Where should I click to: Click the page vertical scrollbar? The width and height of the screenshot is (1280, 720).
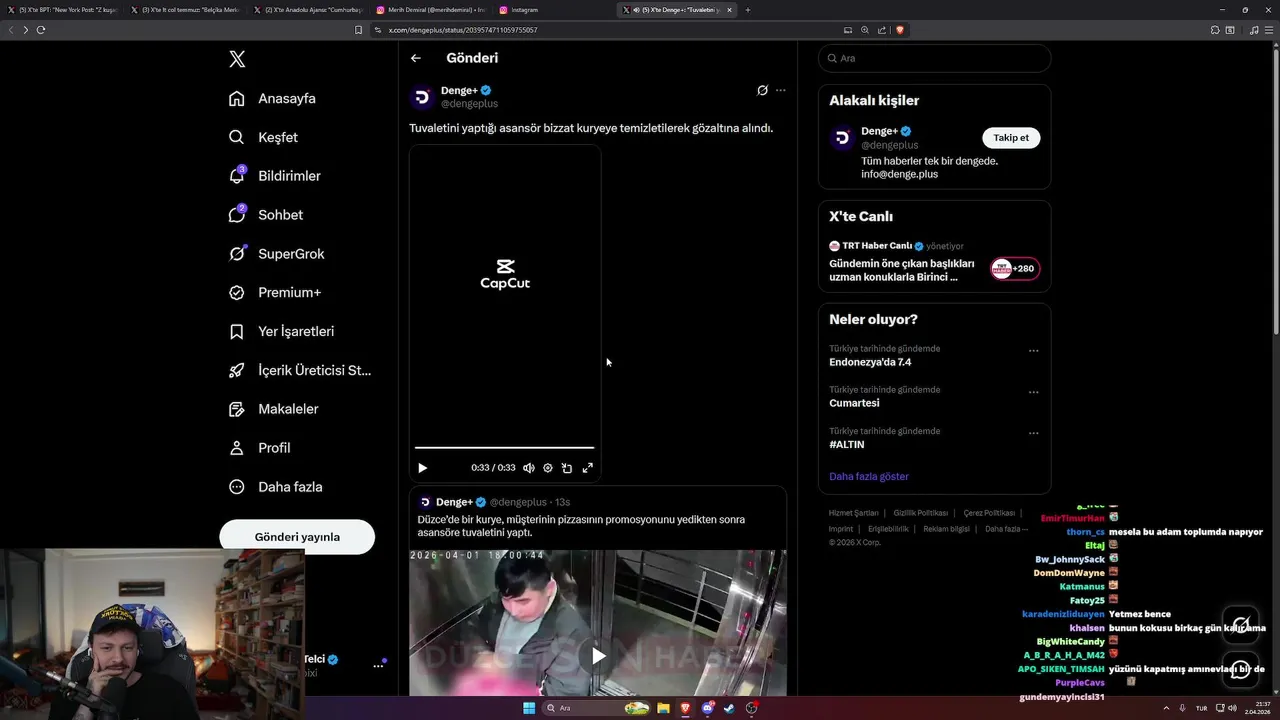[1275, 190]
